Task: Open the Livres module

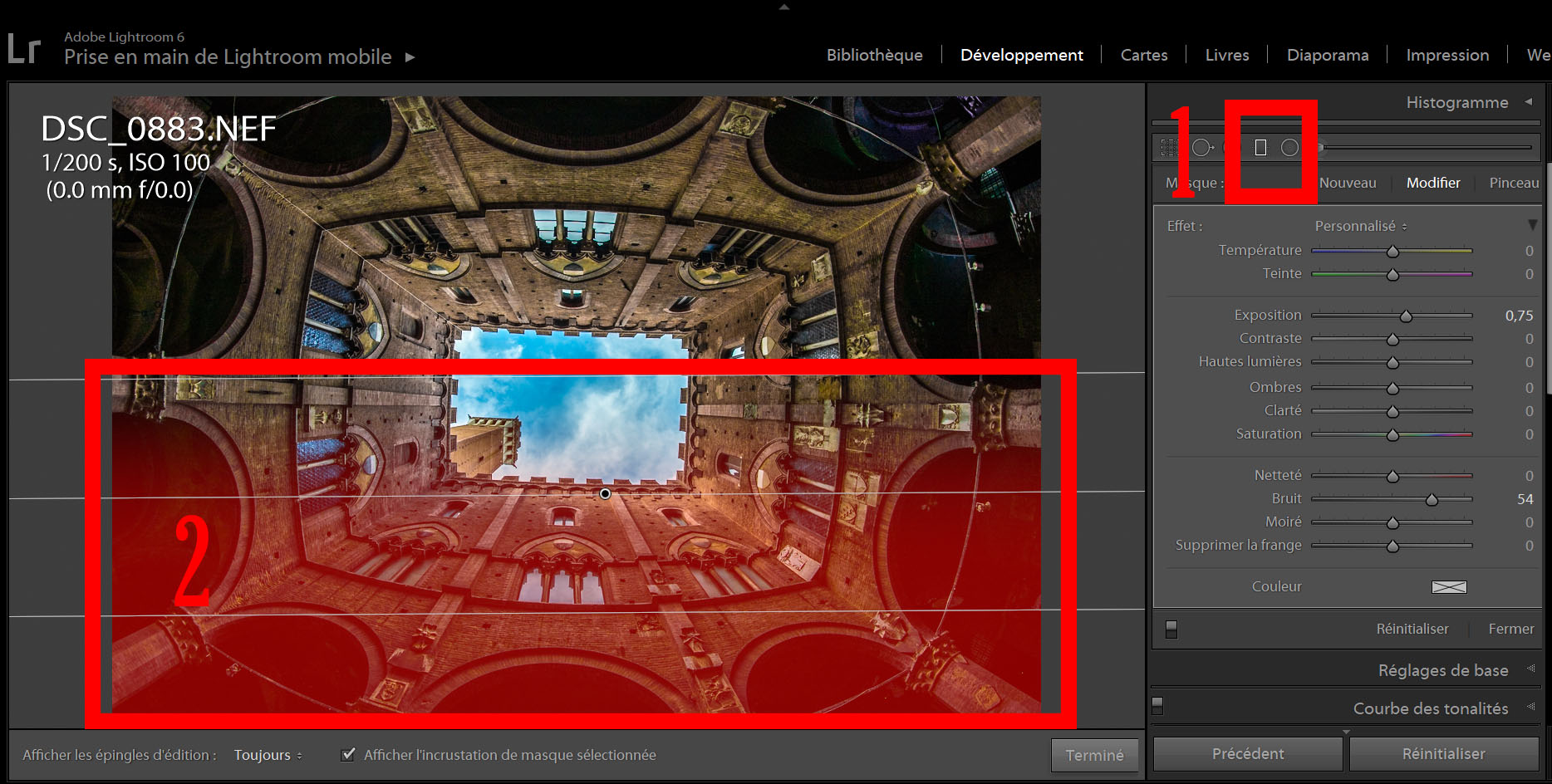Action: (x=1227, y=55)
